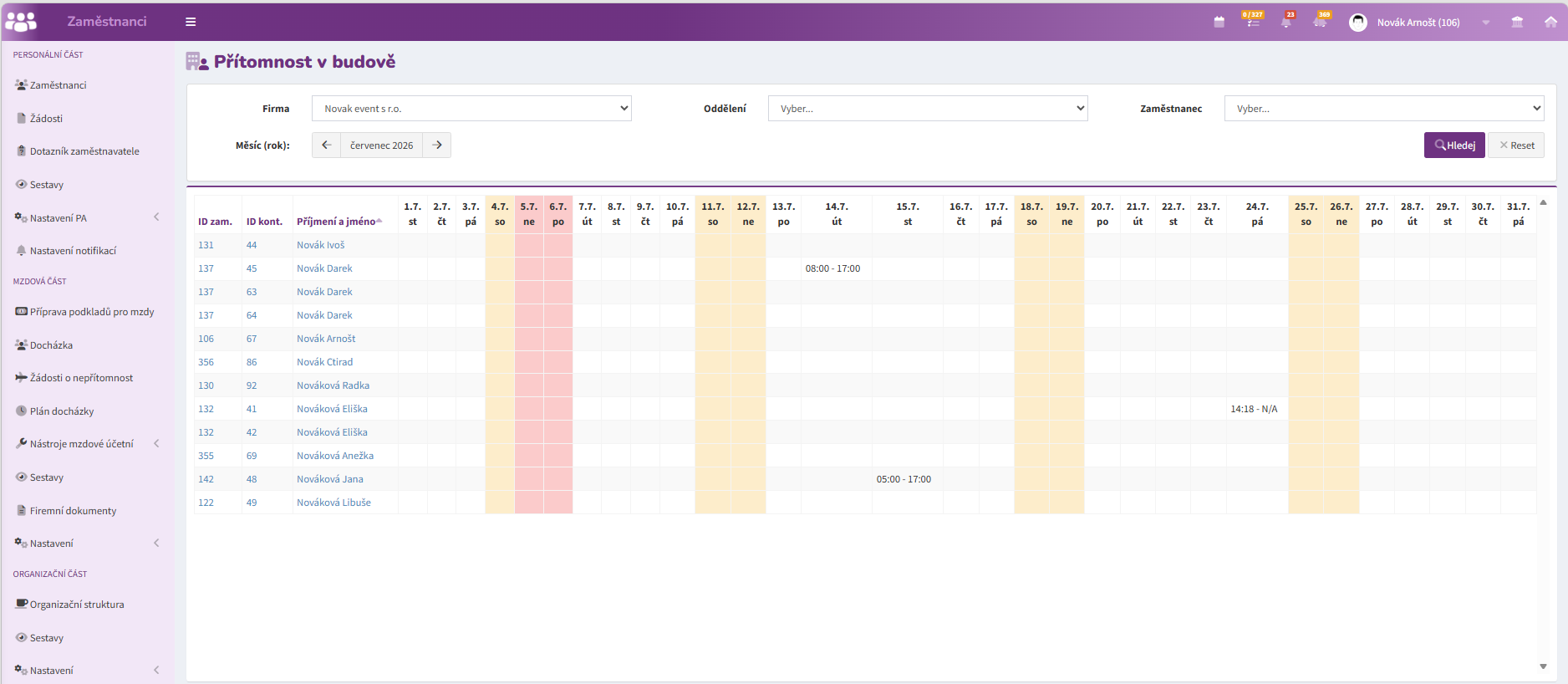1568x684 pixels.
Task: Click the Hledej search button
Action: coord(1454,145)
